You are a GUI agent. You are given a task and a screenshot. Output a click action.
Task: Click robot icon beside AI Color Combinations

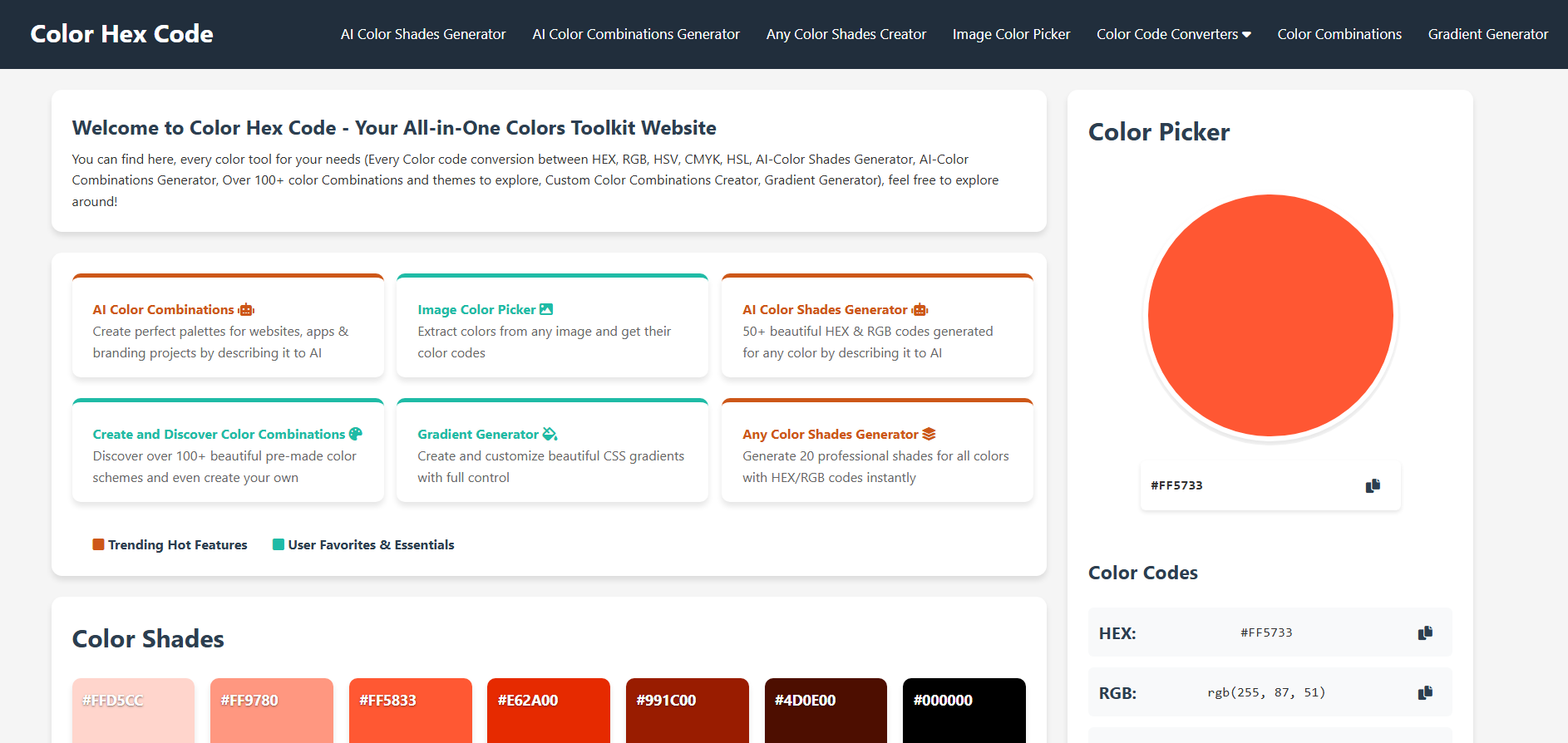(x=246, y=310)
